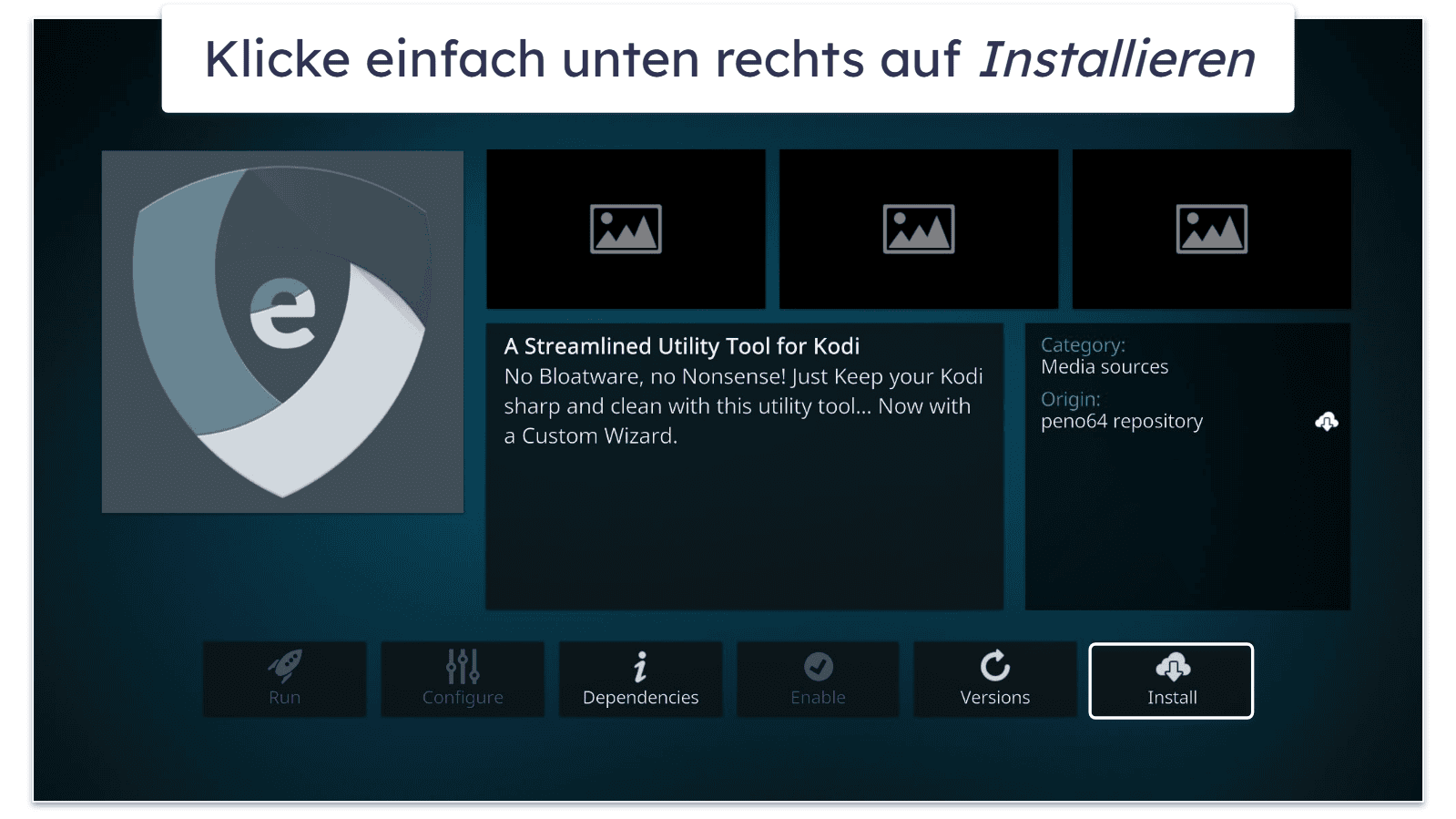
Task: Open the first screenshot placeholder thumbnail
Action: coord(626,230)
